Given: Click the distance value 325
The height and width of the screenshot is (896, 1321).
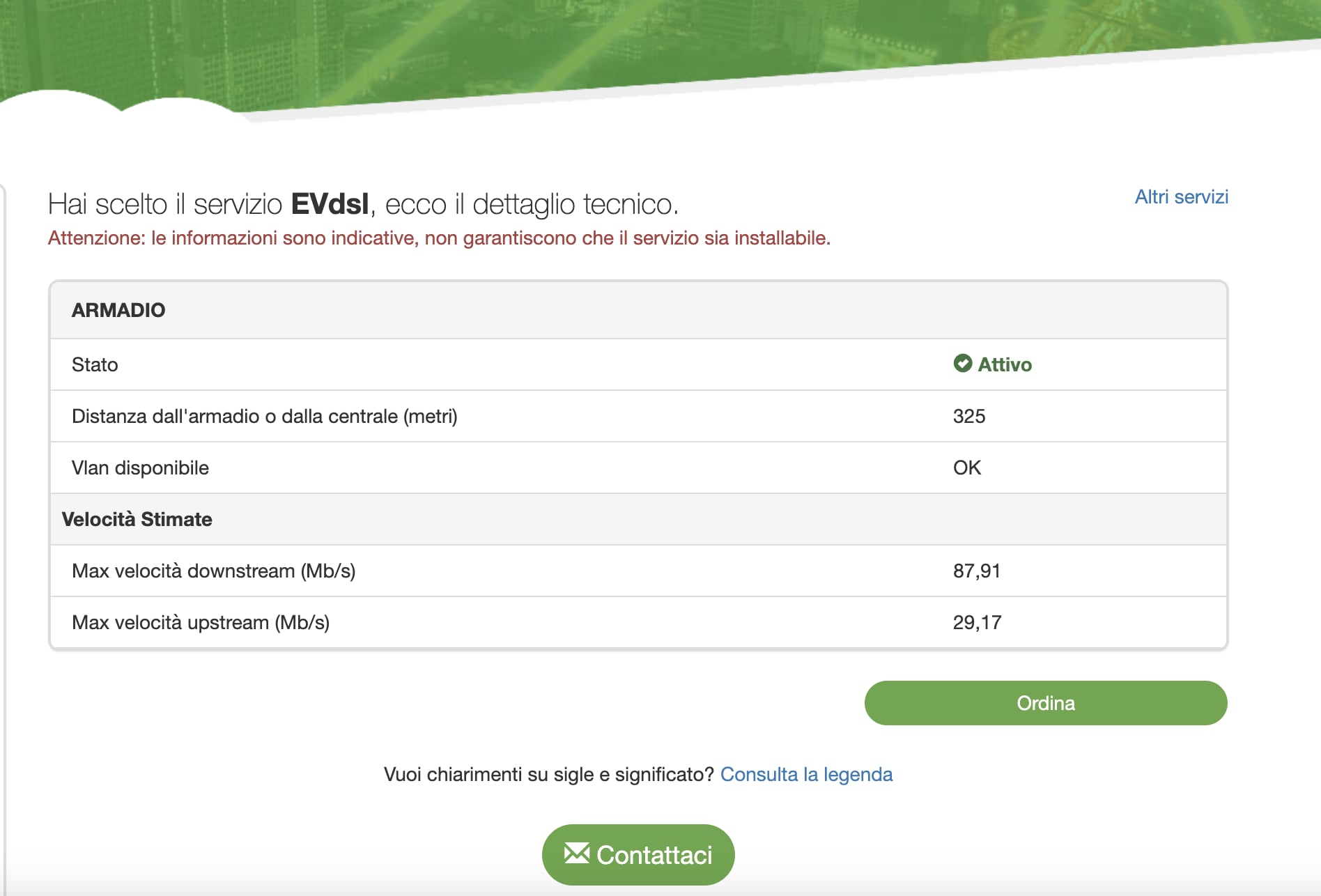Looking at the screenshot, I should (969, 416).
